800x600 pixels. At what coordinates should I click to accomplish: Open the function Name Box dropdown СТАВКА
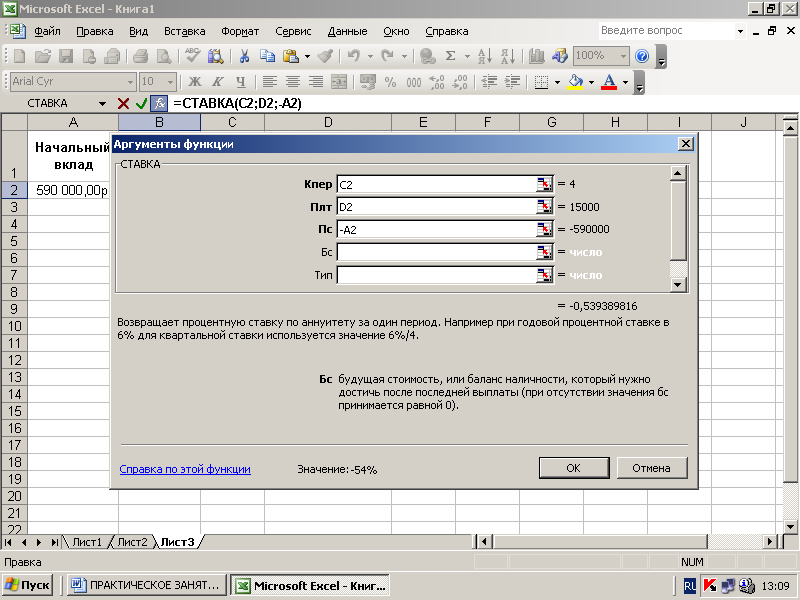pyautogui.click(x=102, y=104)
